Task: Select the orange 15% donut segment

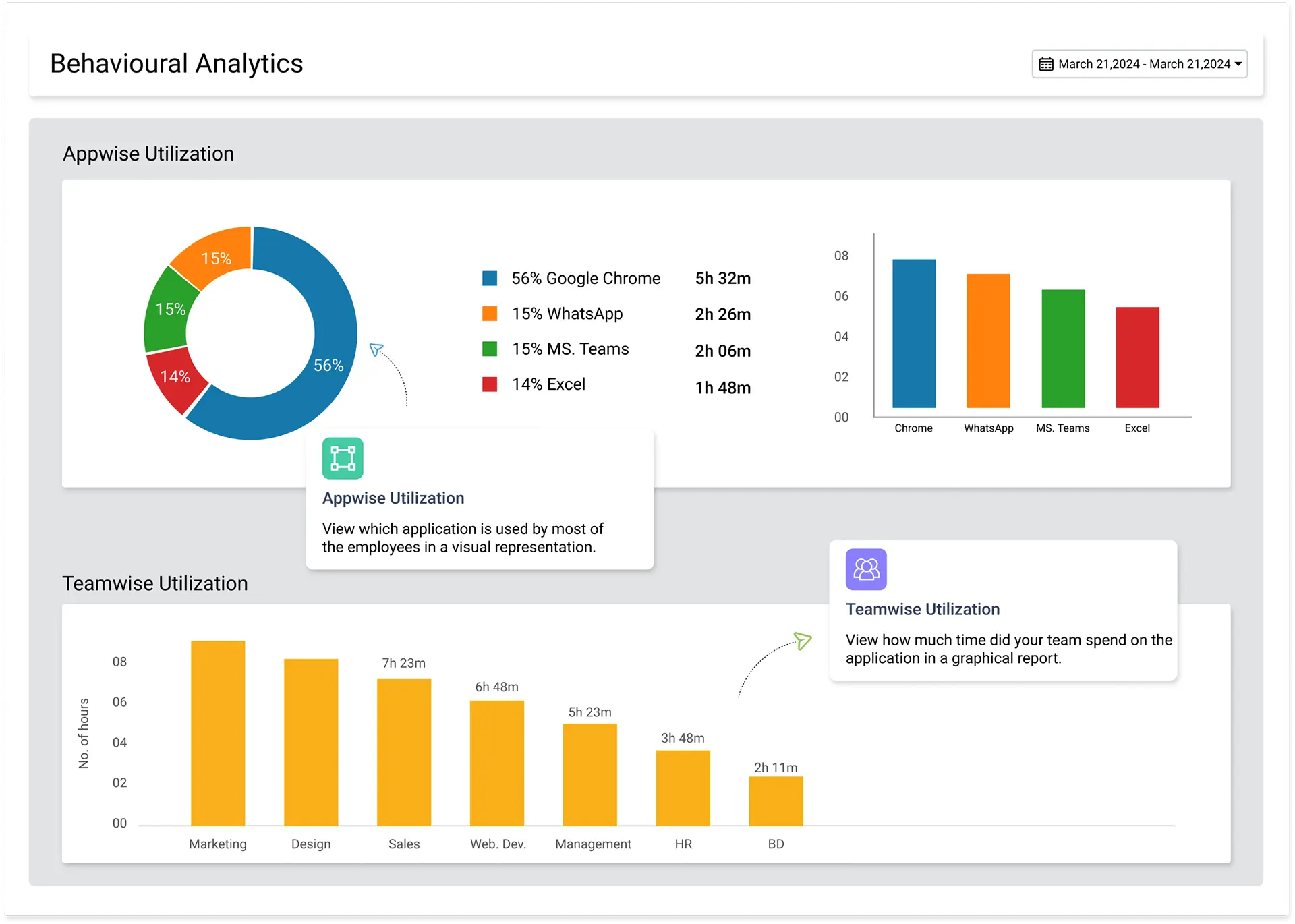Action: pos(216,258)
